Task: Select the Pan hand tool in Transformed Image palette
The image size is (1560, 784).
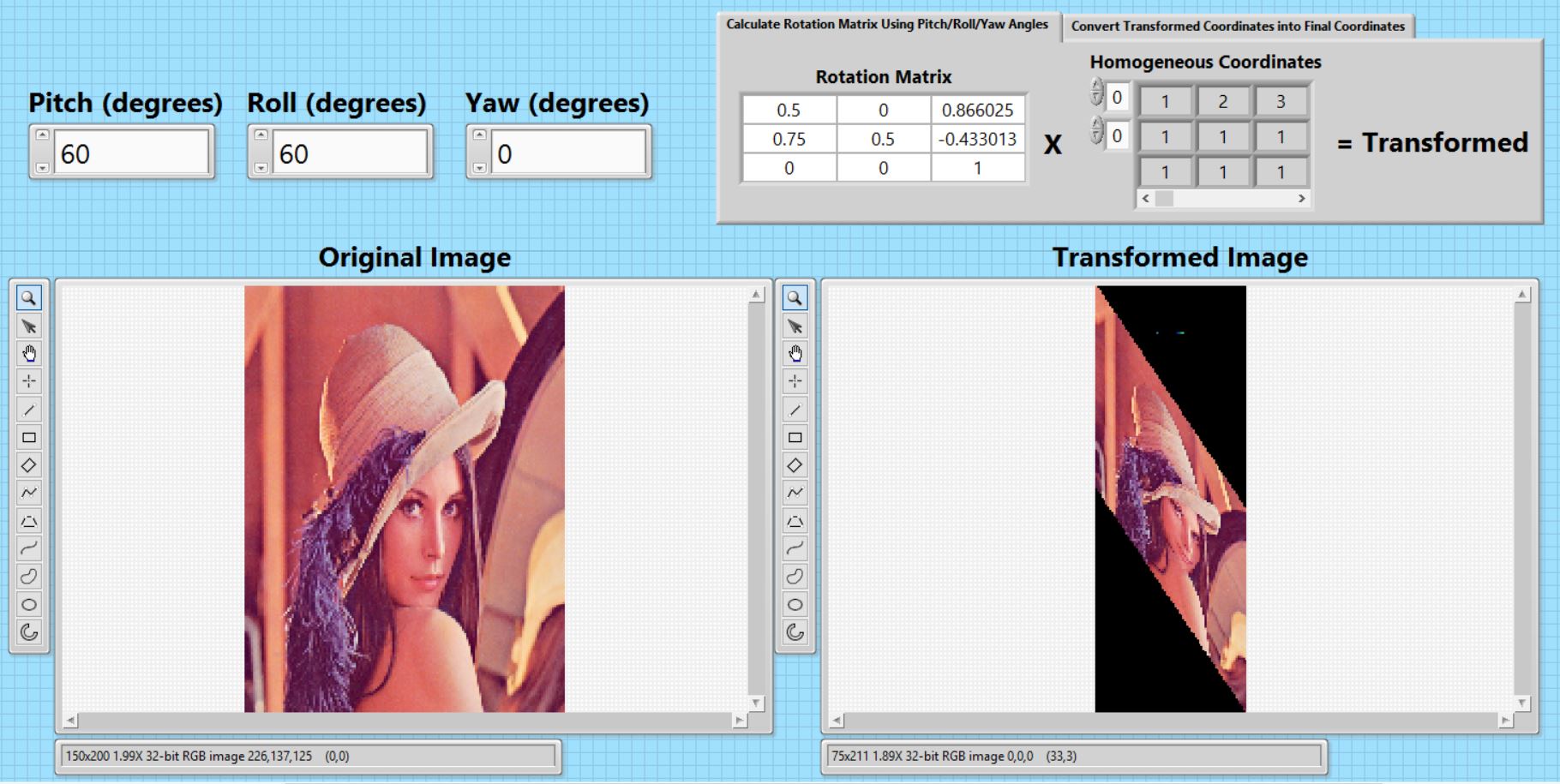Action: pos(795,354)
